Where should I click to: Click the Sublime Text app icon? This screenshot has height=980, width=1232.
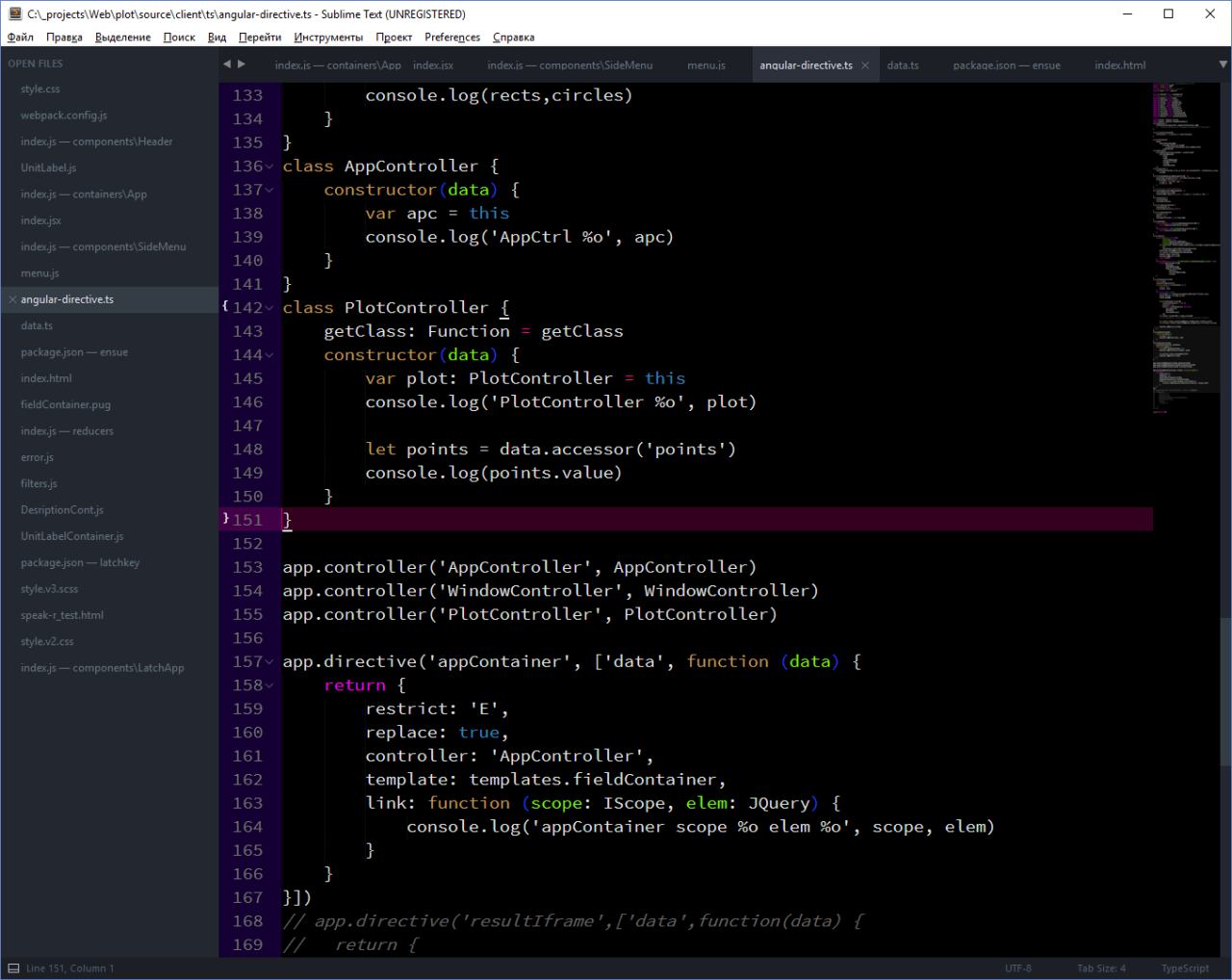pyautogui.click(x=14, y=14)
